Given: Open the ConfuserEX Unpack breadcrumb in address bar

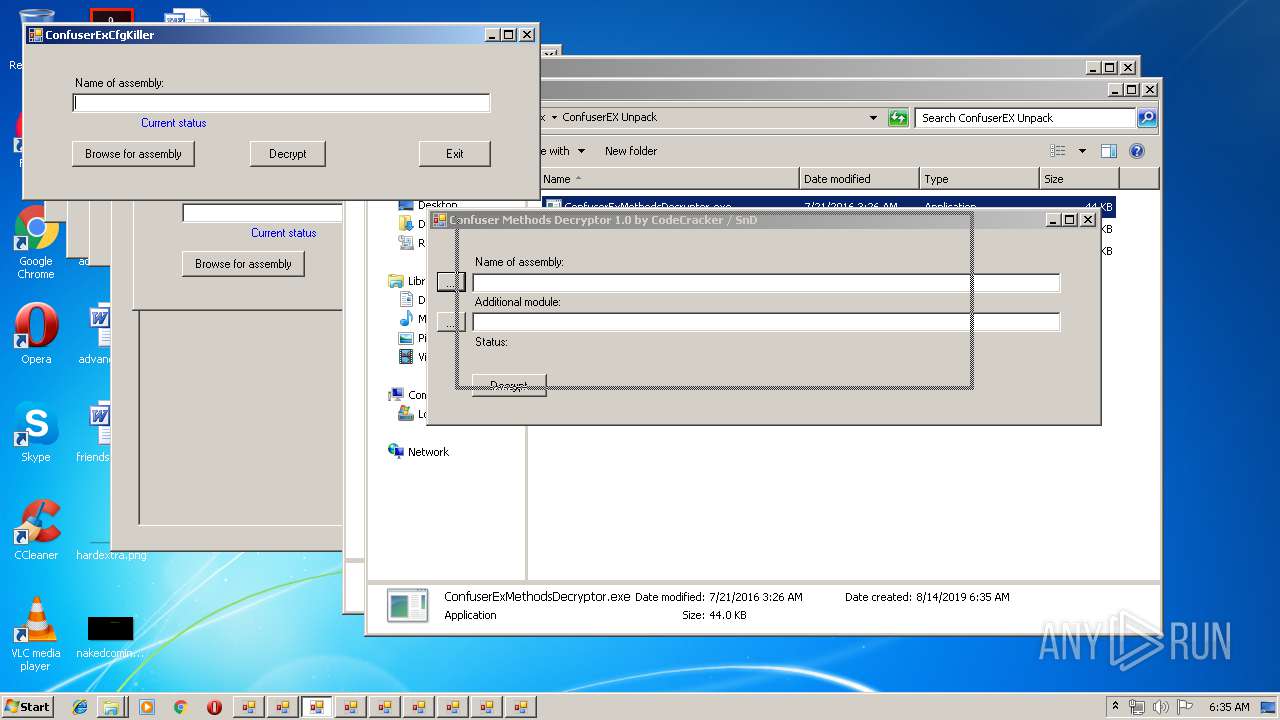Looking at the screenshot, I should click(x=609, y=117).
